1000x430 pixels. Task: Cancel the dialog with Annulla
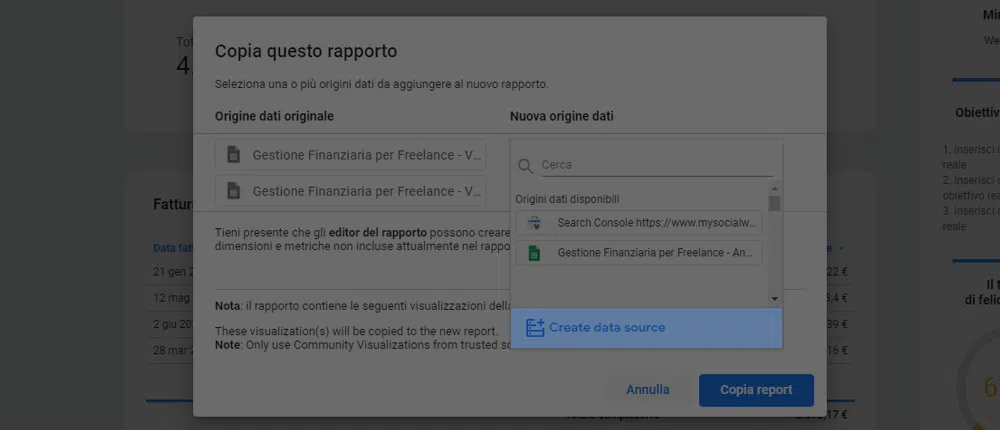(648, 390)
